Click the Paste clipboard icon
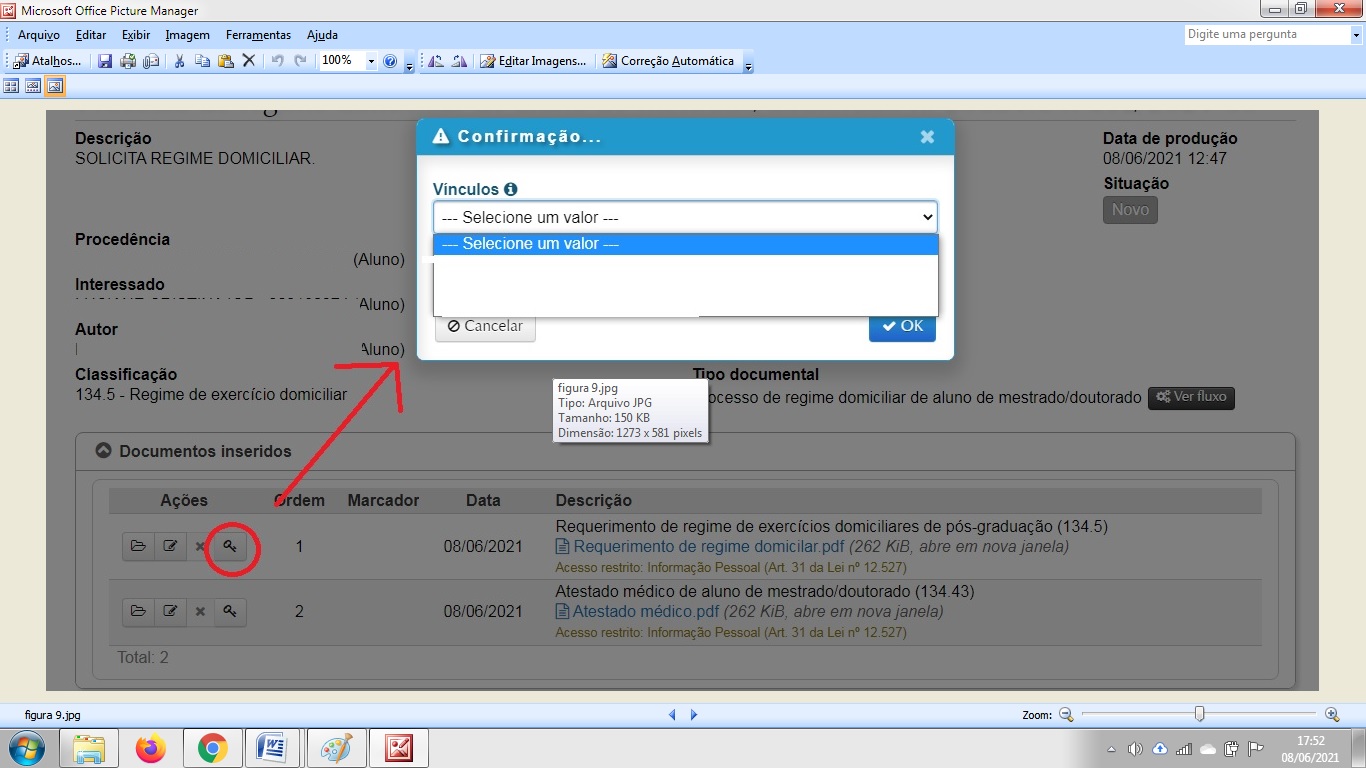 point(226,61)
